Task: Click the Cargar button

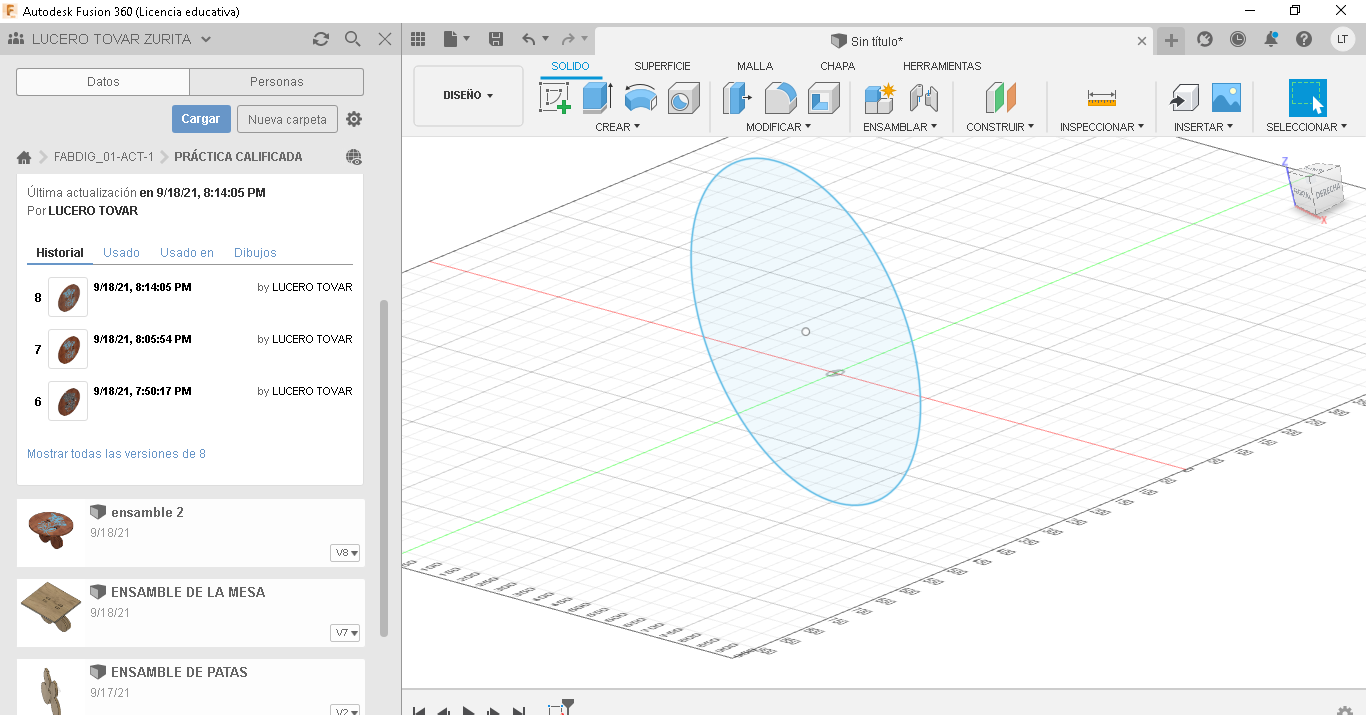Action: pyautogui.click(x=201, y=119)
